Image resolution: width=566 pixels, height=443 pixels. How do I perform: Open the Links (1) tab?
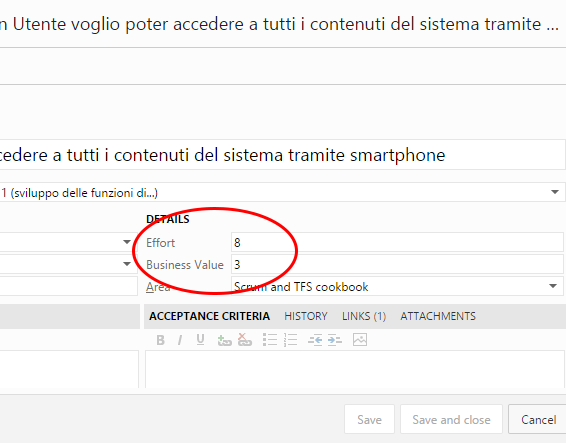(x=364, y=316)
